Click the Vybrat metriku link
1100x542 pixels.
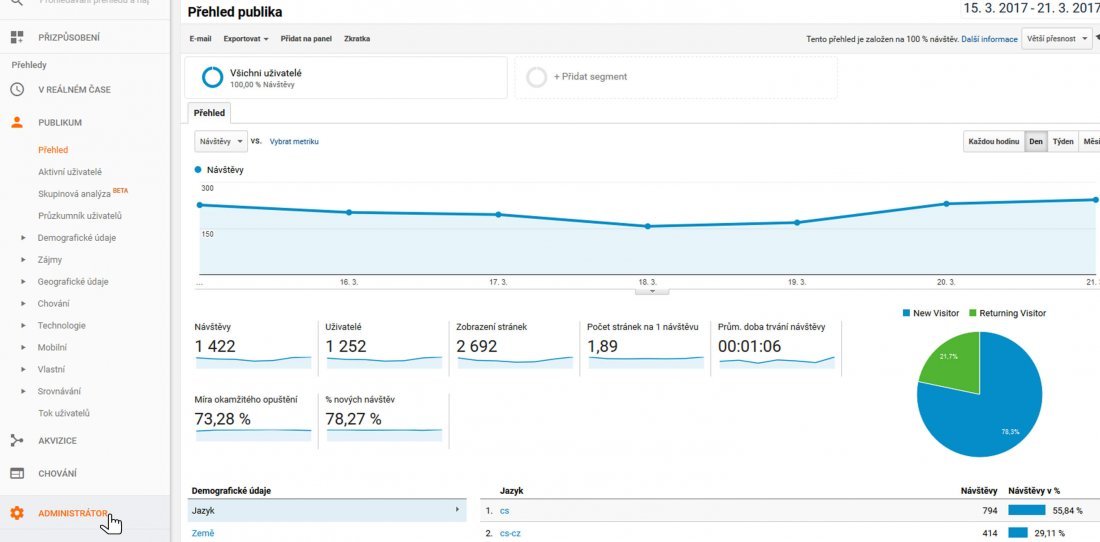[294, 142]
